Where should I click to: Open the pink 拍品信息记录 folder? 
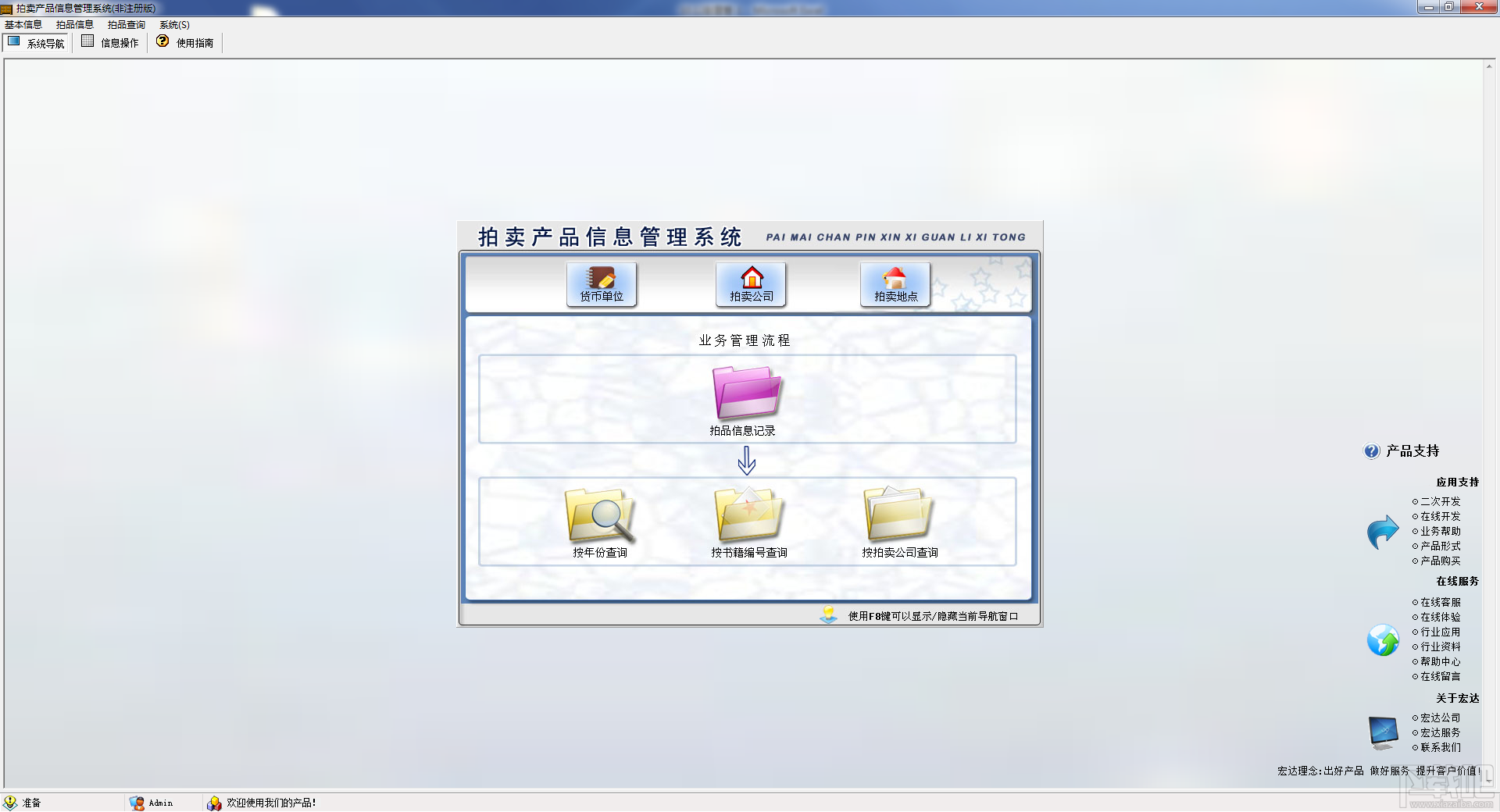click(x=746, y=394)
